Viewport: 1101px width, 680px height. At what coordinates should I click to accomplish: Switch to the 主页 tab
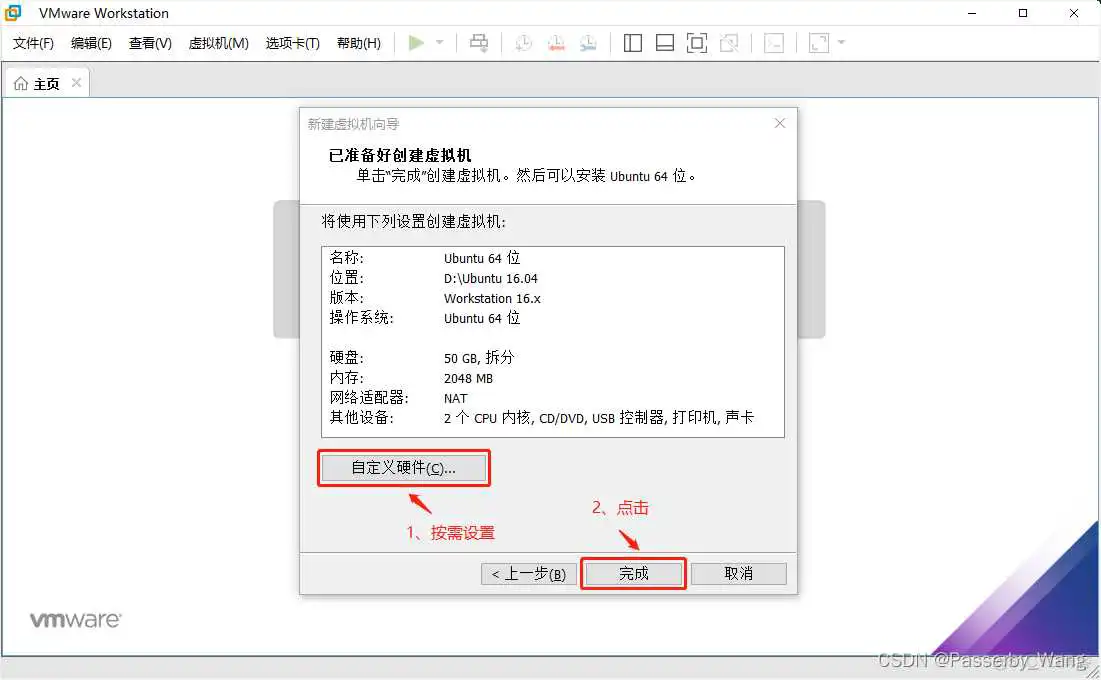coord(45,83)
